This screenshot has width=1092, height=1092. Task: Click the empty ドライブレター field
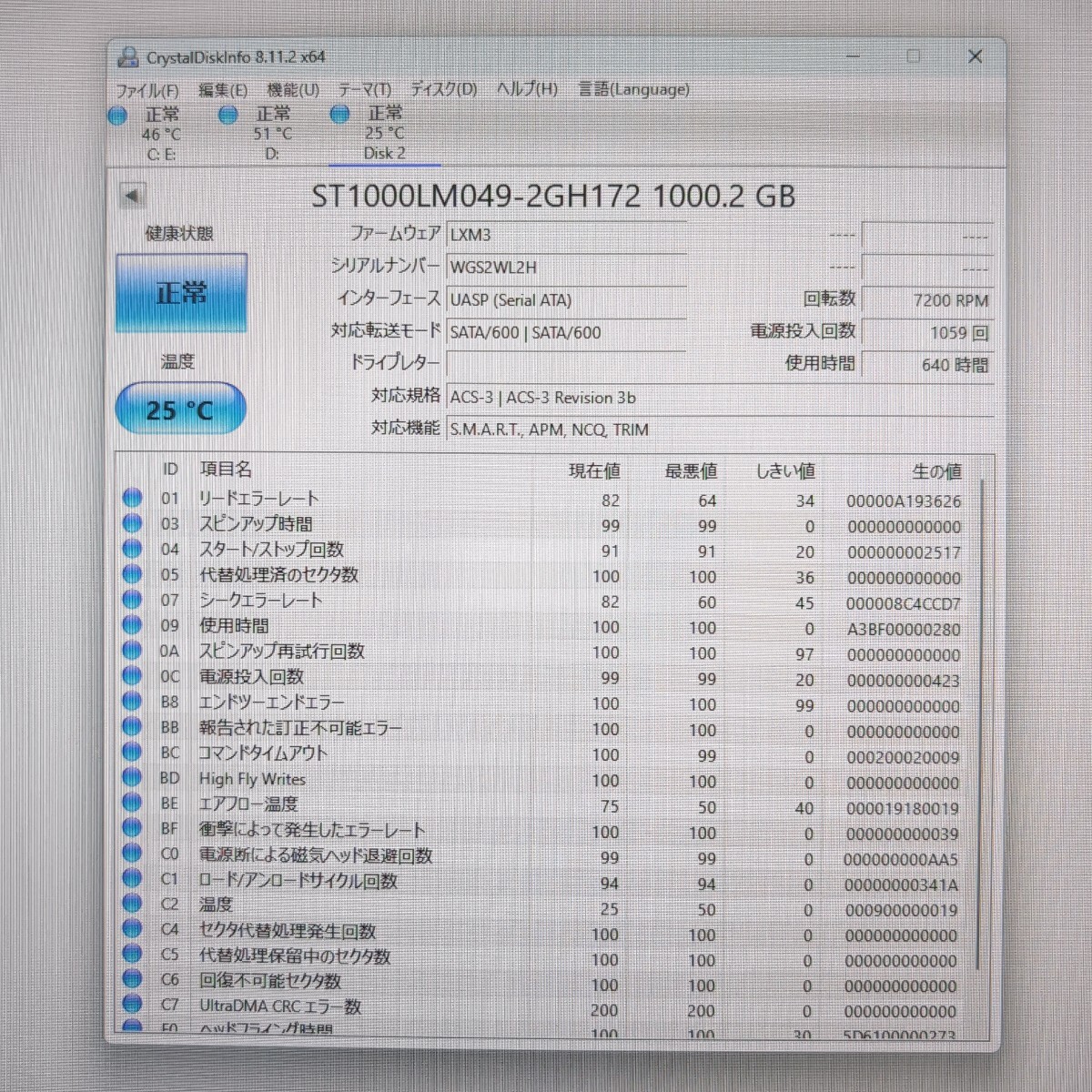pyautogui.click(x=566, y=364)
